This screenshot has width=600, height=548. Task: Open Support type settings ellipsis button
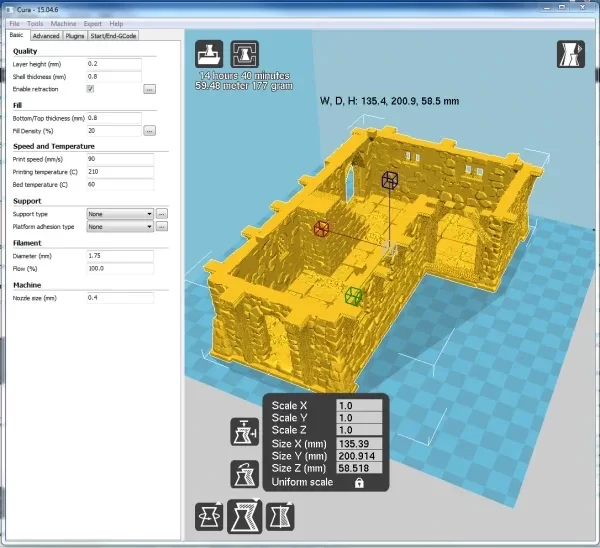tap(162, 214)
